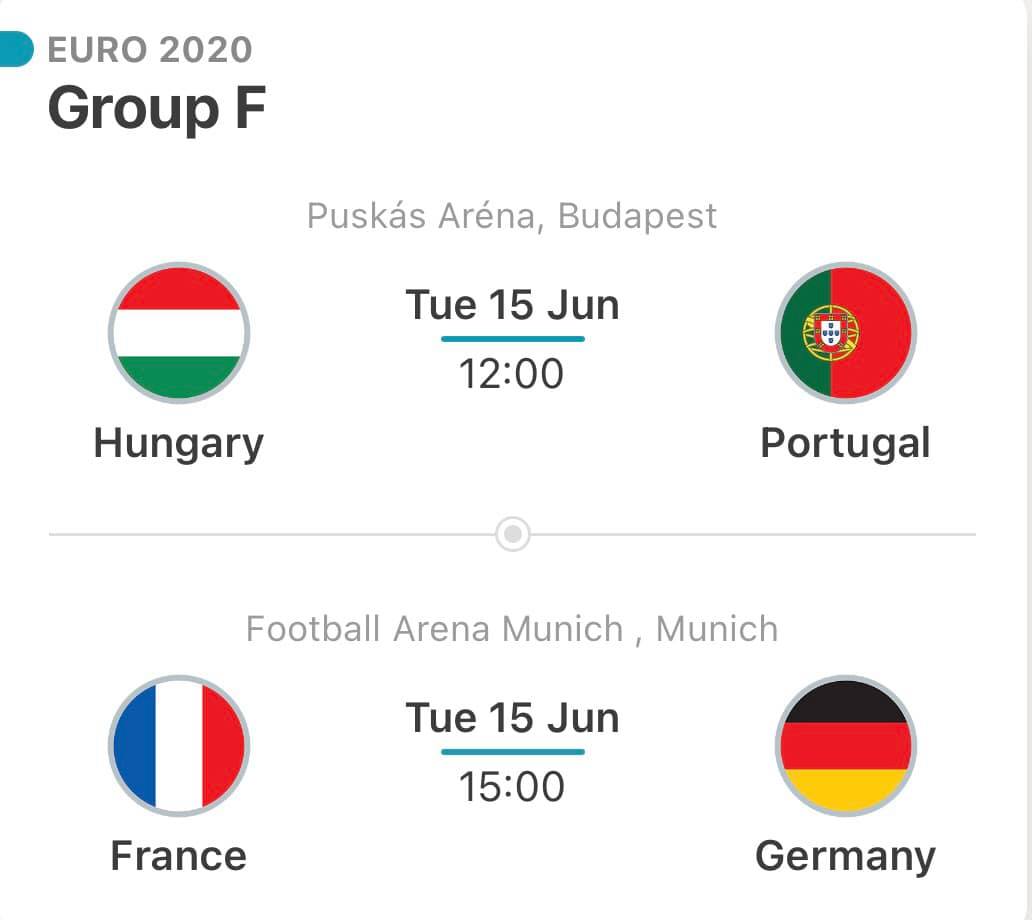Viewport: 1032px width, 920px height.
Task: Click the teal underline beneath the first date
Action: (x=513, y=339)
